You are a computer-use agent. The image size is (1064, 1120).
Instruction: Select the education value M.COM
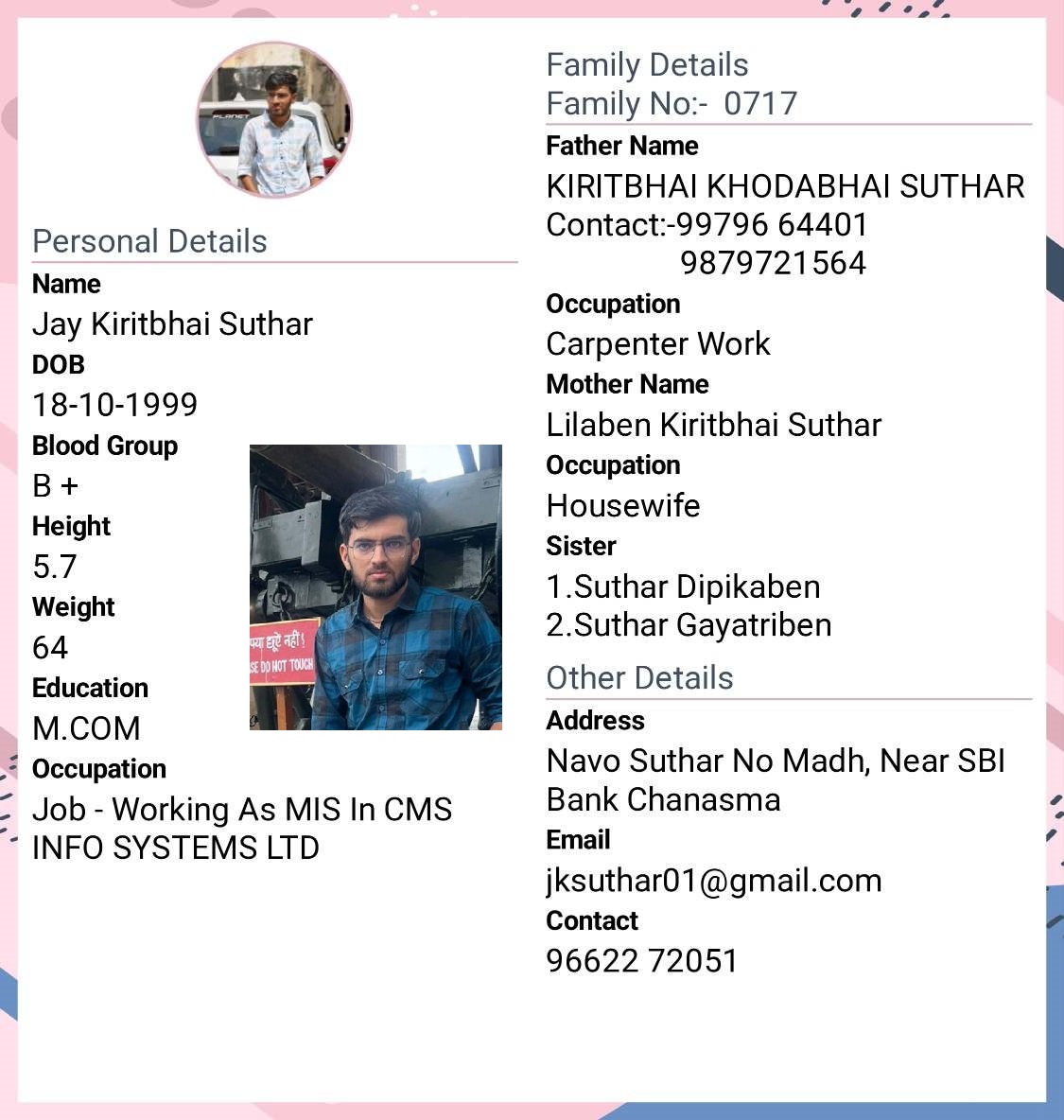click(86, 728)
